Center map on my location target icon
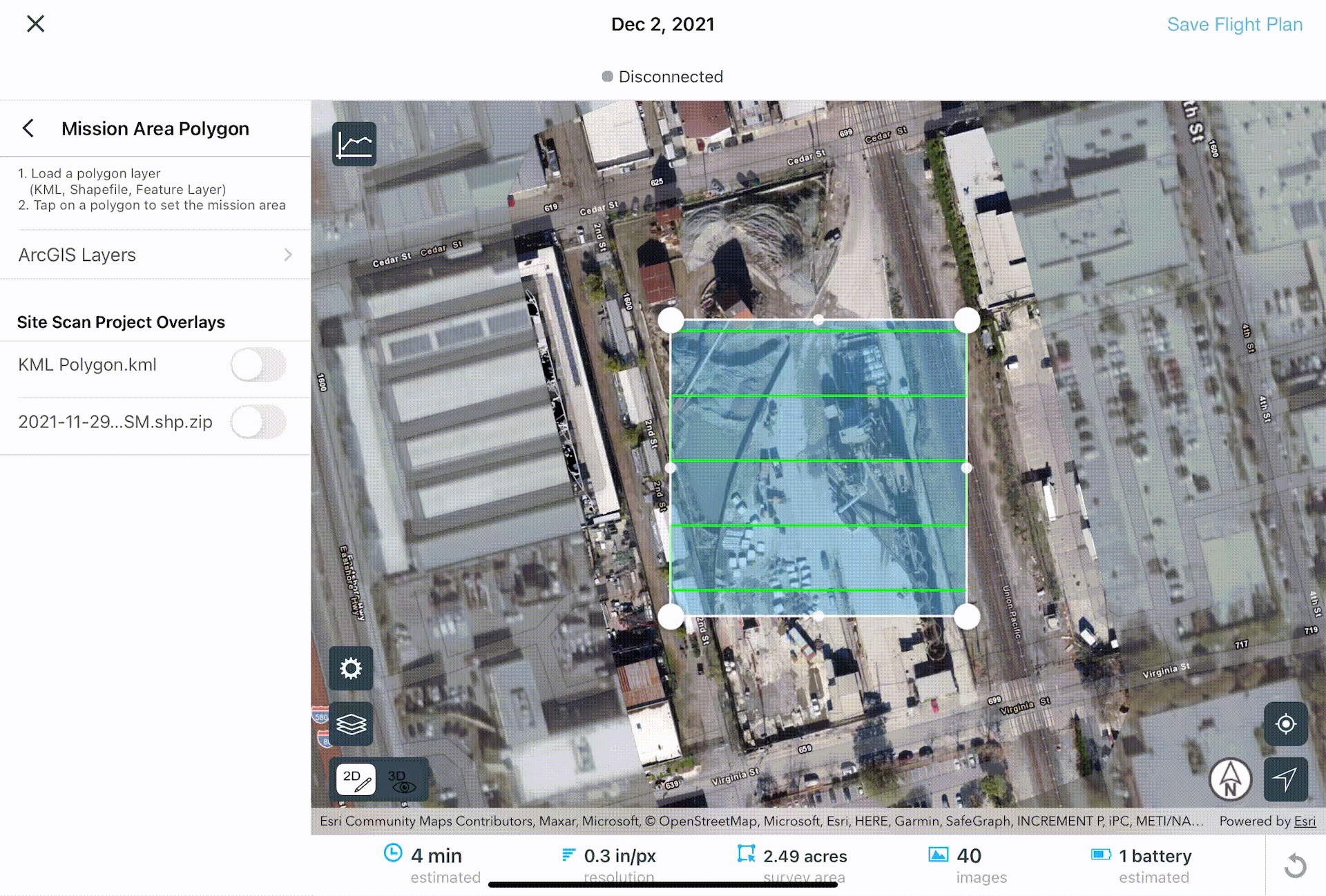The image size is (1326, 896). point(1285,724)
